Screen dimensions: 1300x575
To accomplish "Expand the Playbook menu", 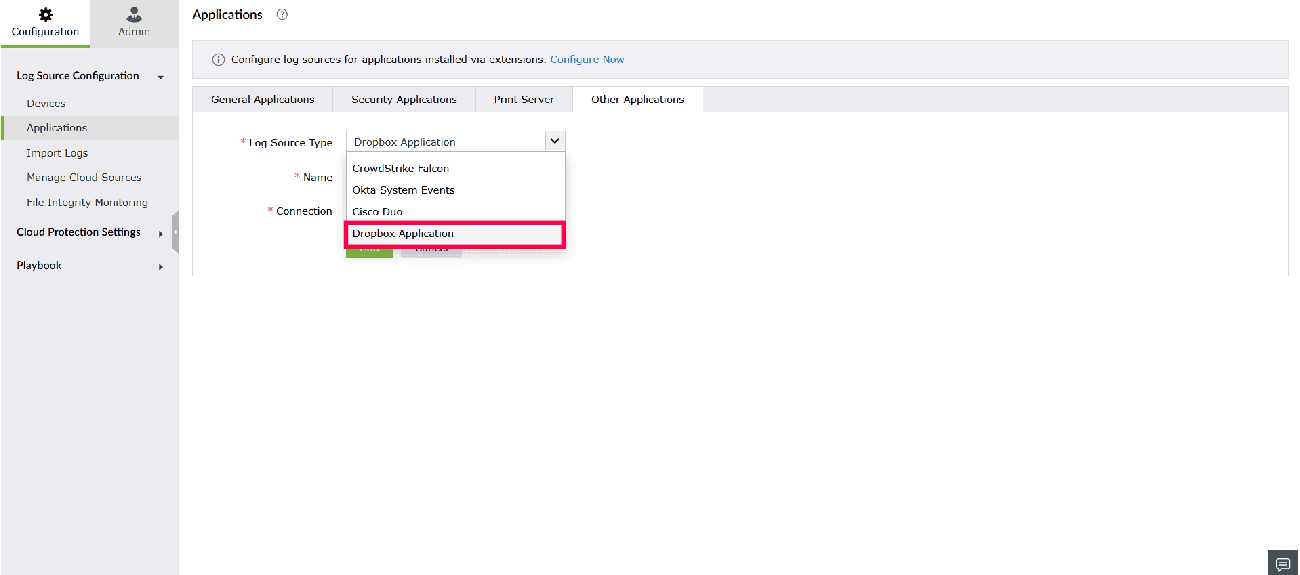I will (x=161, y=266).
